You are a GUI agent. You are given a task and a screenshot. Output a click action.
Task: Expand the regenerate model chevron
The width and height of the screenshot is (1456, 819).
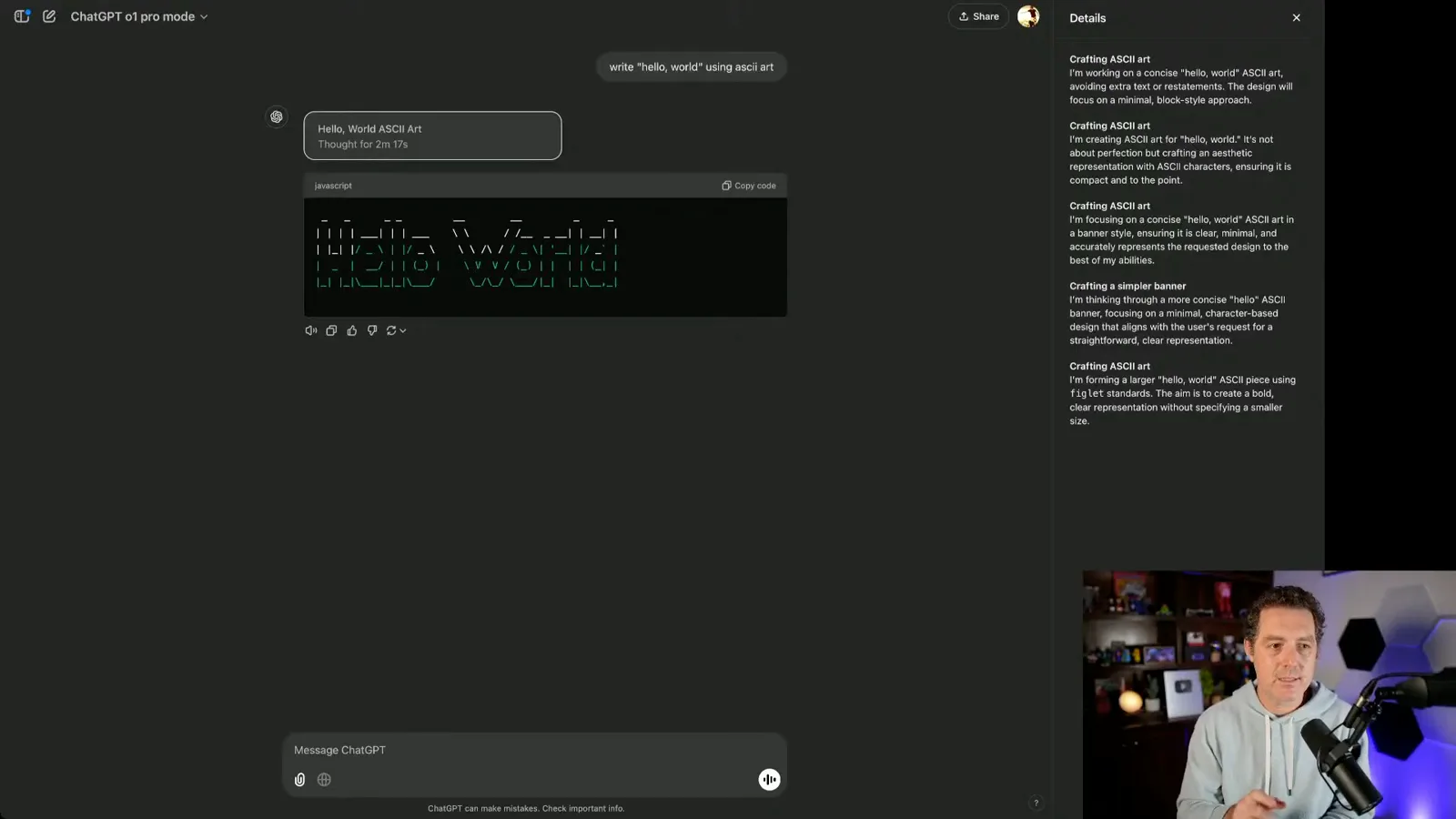403,330
